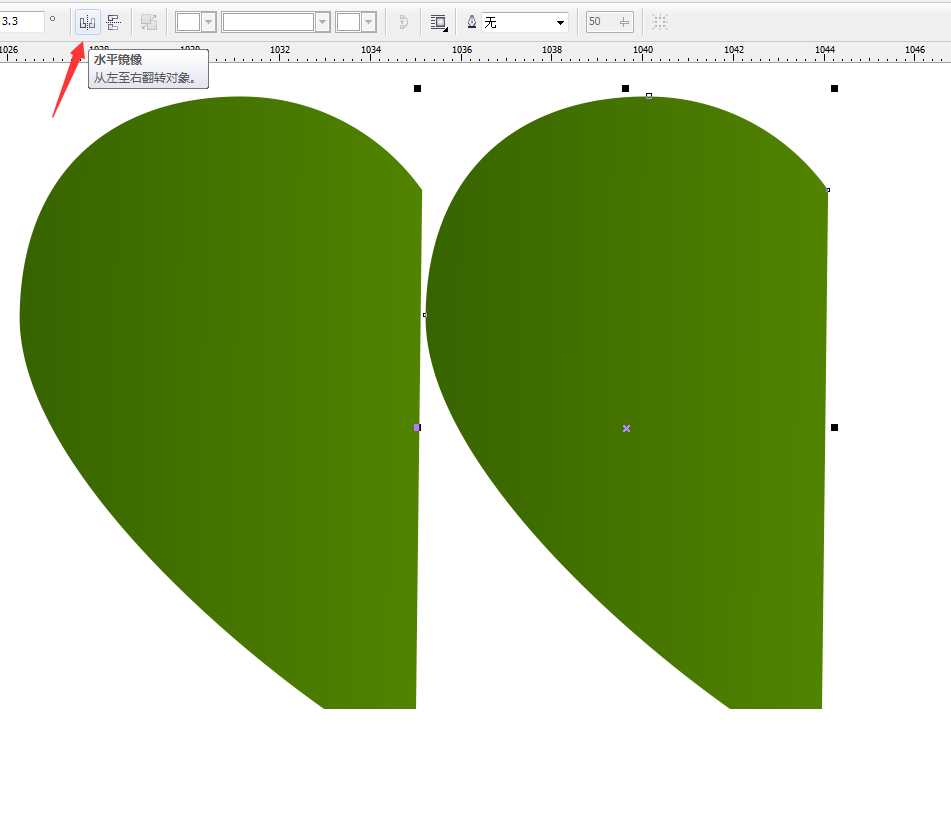The image size is (951, 814).
Task: Click the top-center selection handle
Action: [626, 89]
